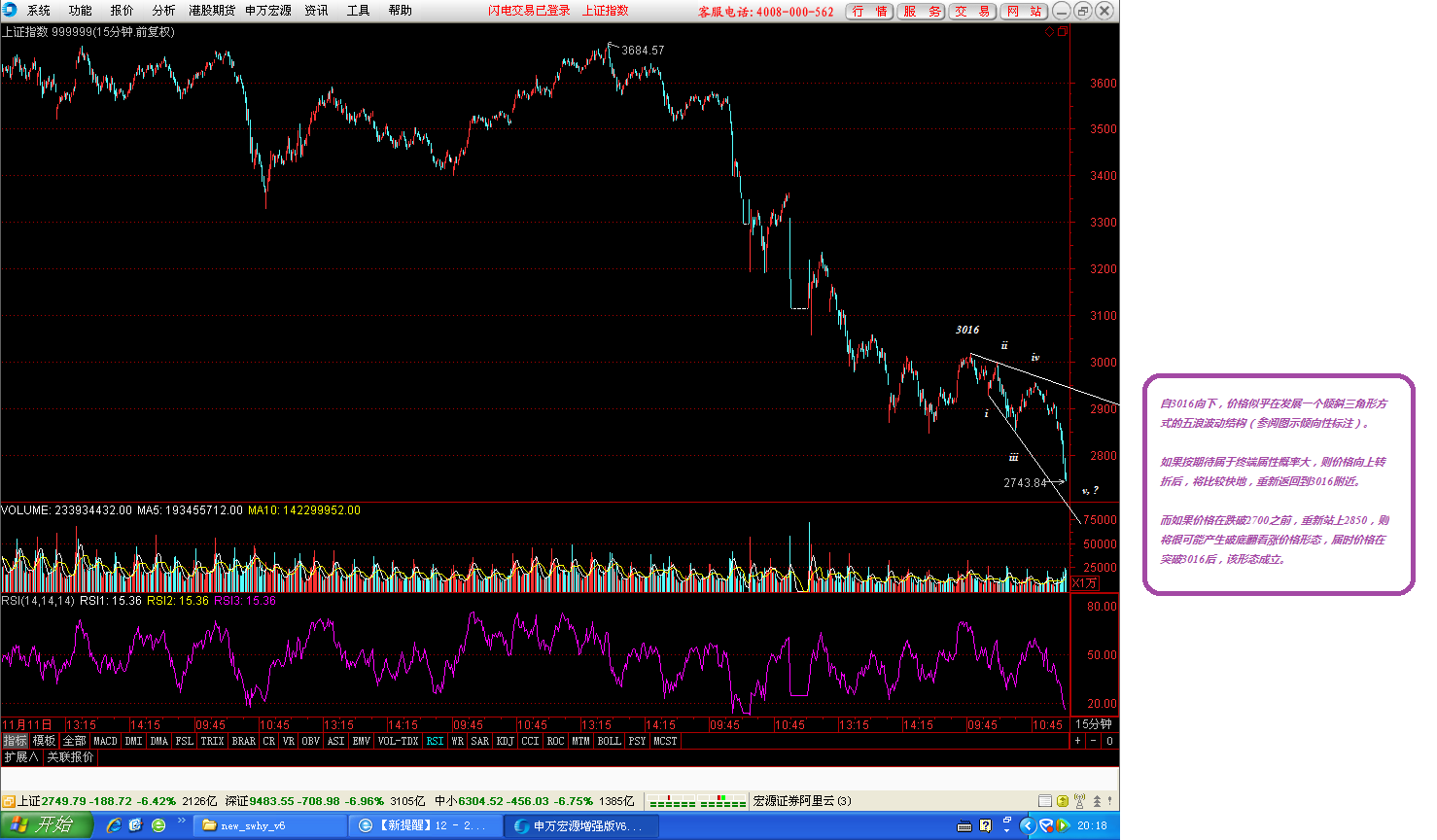1437x840 pixels.
Task: Click the 交易 button
Action: pos(972,12)
